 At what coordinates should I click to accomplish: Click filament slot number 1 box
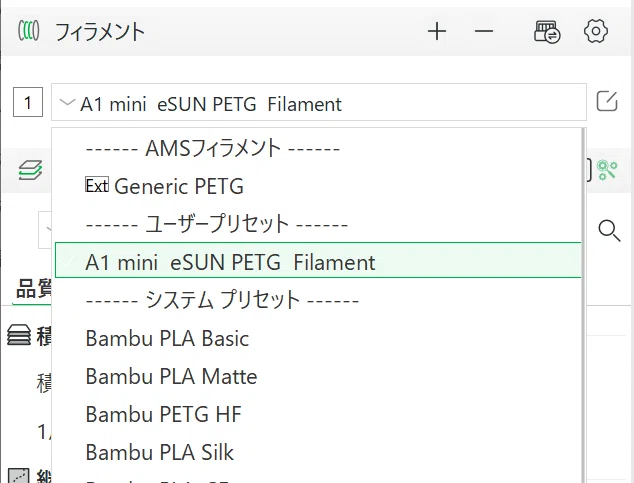(x=28, y=102)
